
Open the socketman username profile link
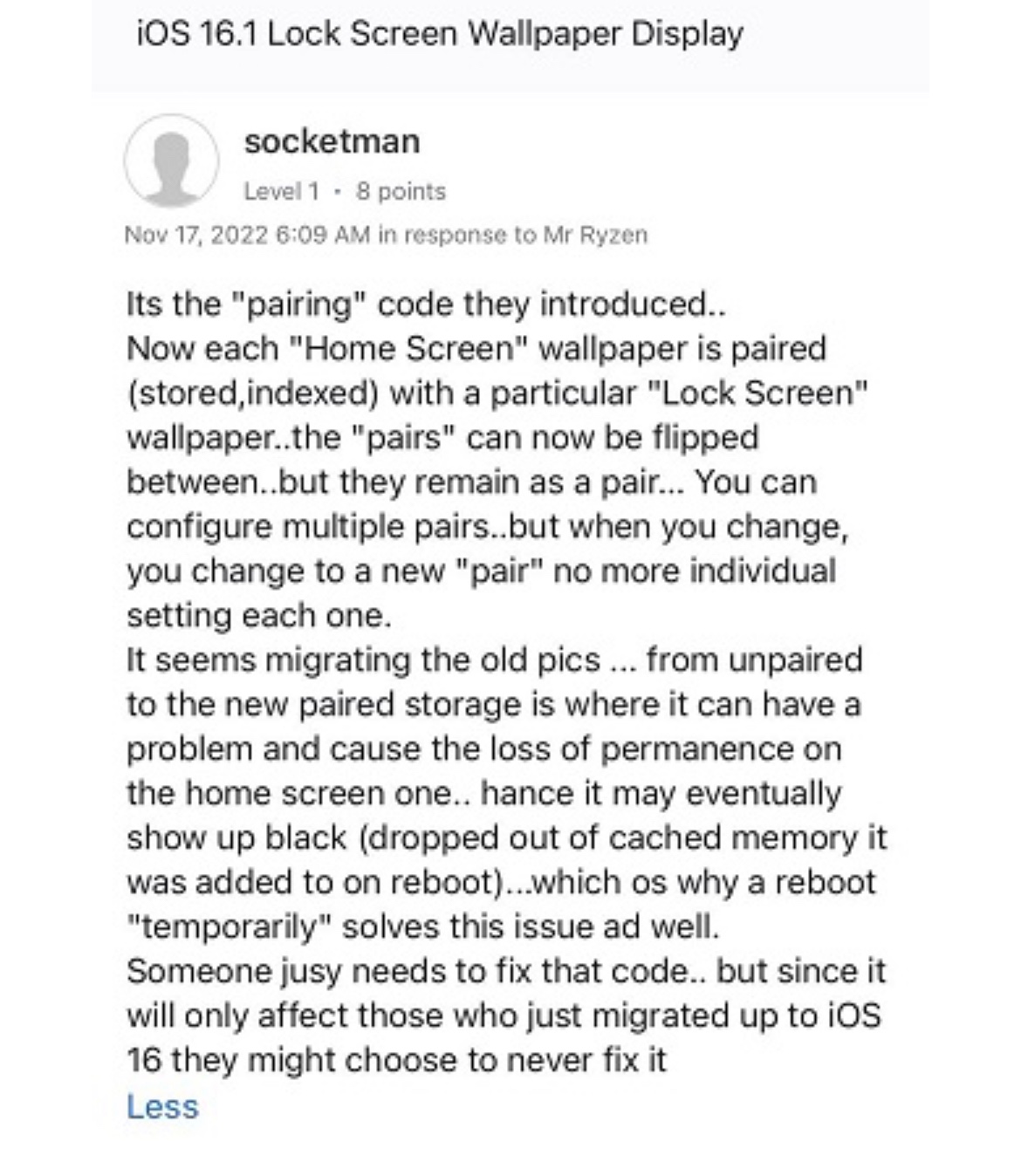pyautogui.click(x=332, y=141)
